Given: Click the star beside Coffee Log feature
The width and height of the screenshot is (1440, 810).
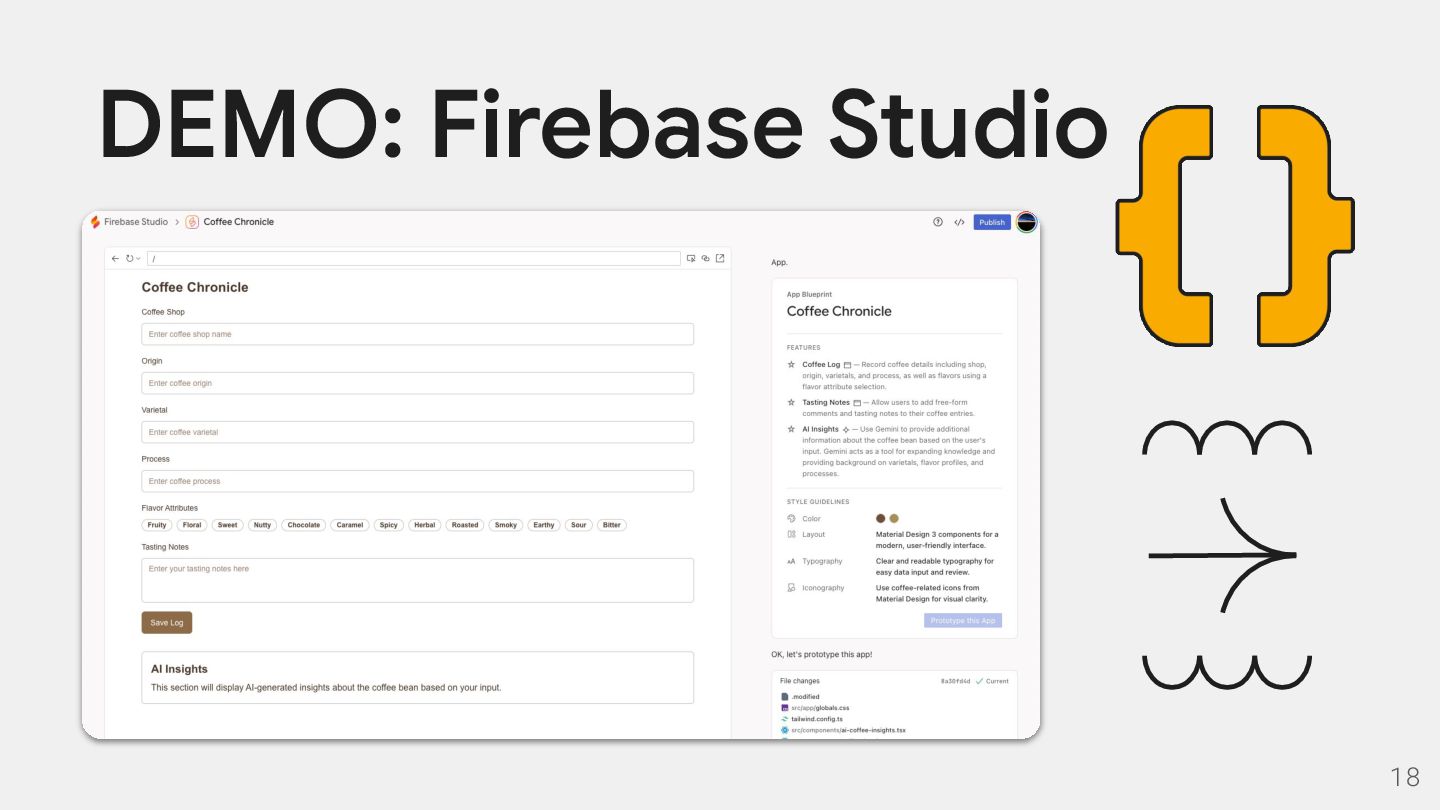Looking at the screenshot, I should (x=791, y=365).
